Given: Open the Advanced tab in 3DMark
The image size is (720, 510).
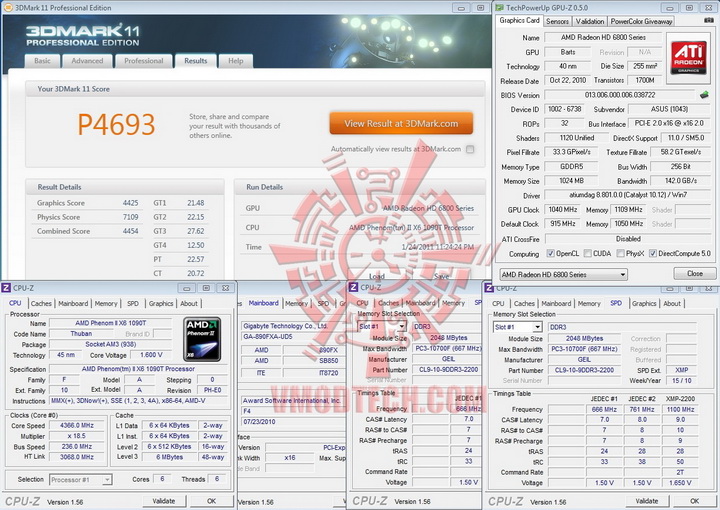Looking at the screenshot, I should (x=87, y=61).
